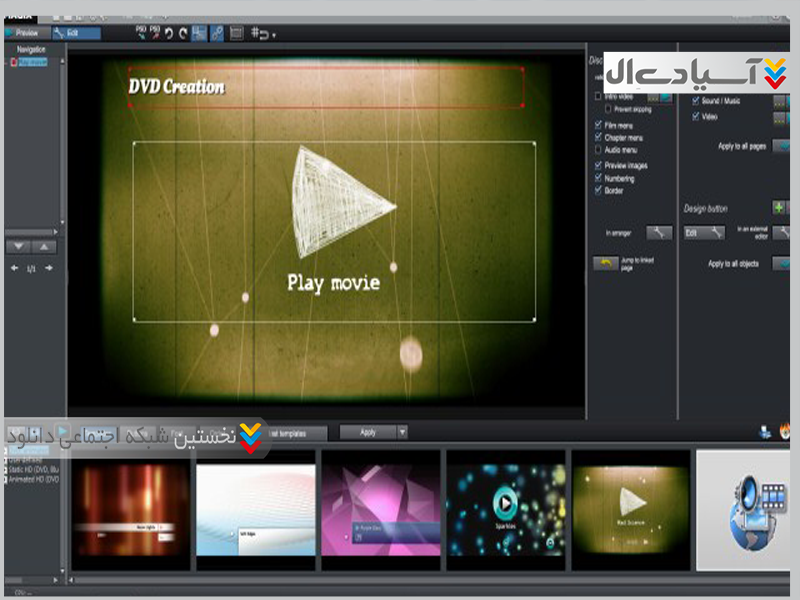800x600 pixels.
Task: Open the grid options dropdown arrow
Action: (x=273, y=34)
